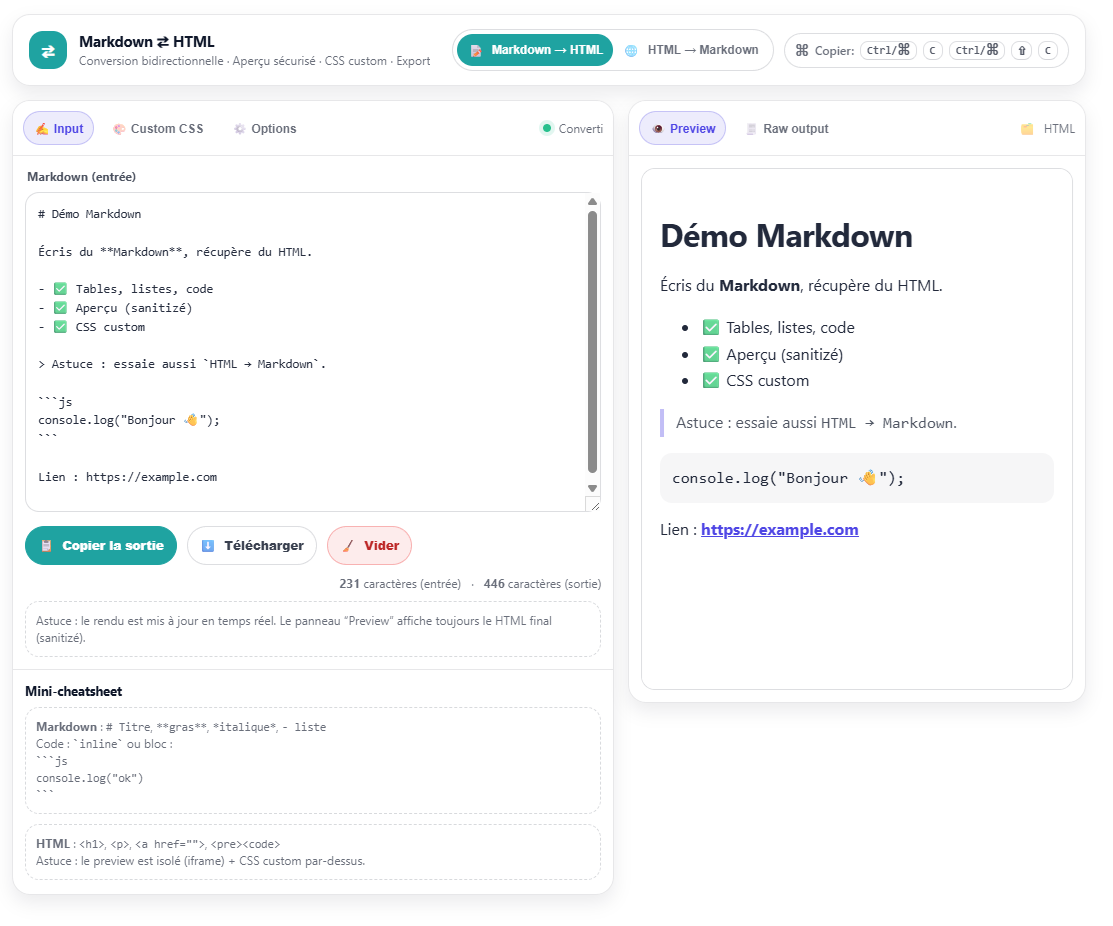The image size is (1113, 926).
Task: Click the Démo Markdown heading in preview
Action: [786, 236]
